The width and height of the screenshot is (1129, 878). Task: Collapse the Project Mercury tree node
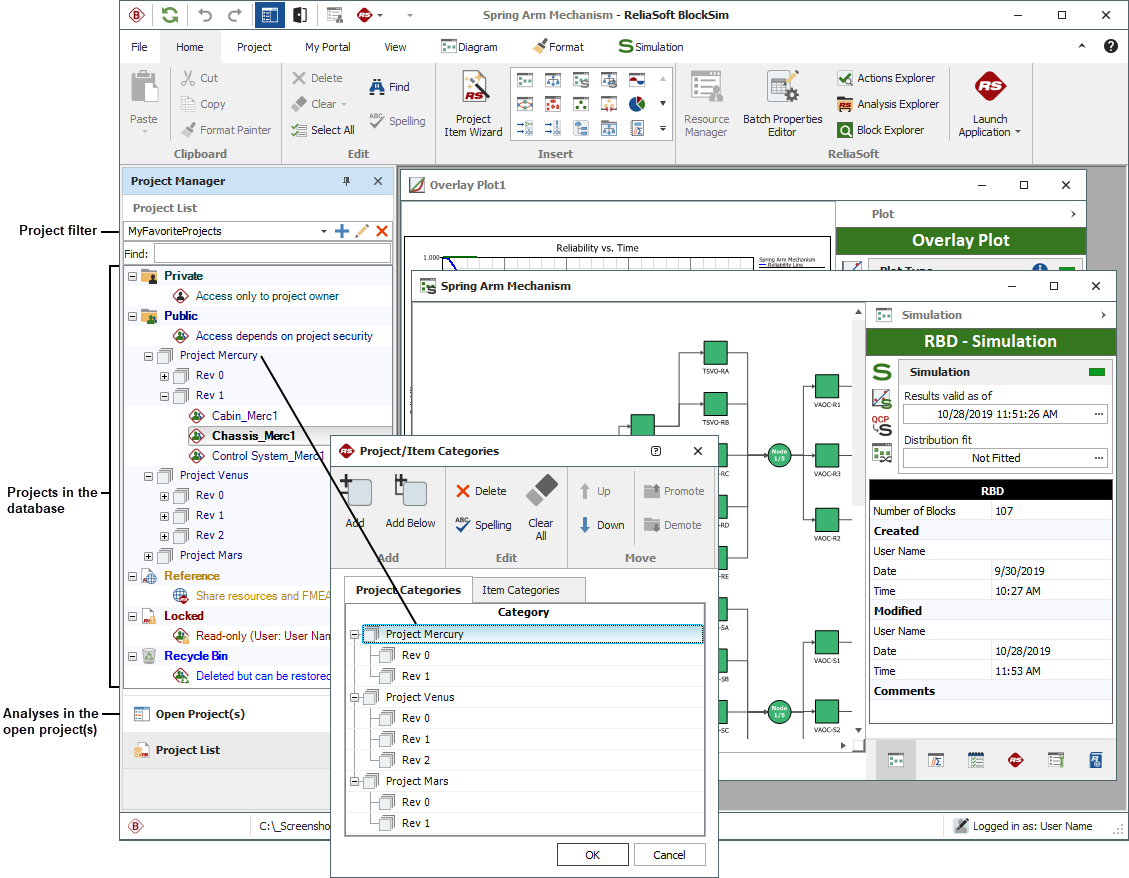pos(149,356)
